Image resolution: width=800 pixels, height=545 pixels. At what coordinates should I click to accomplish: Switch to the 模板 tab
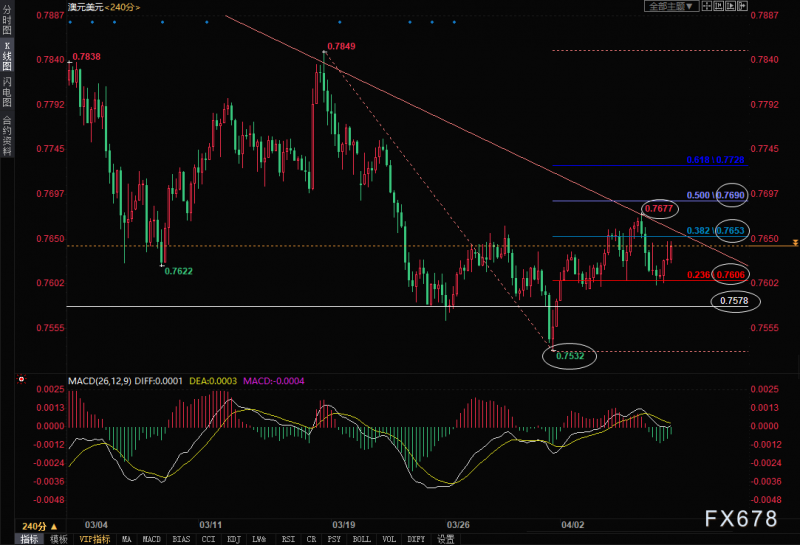point(59,539)
